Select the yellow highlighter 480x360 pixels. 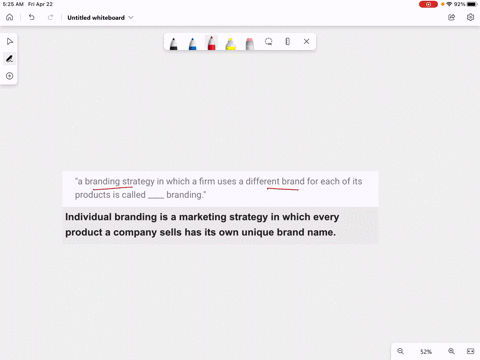click(231, 43)
